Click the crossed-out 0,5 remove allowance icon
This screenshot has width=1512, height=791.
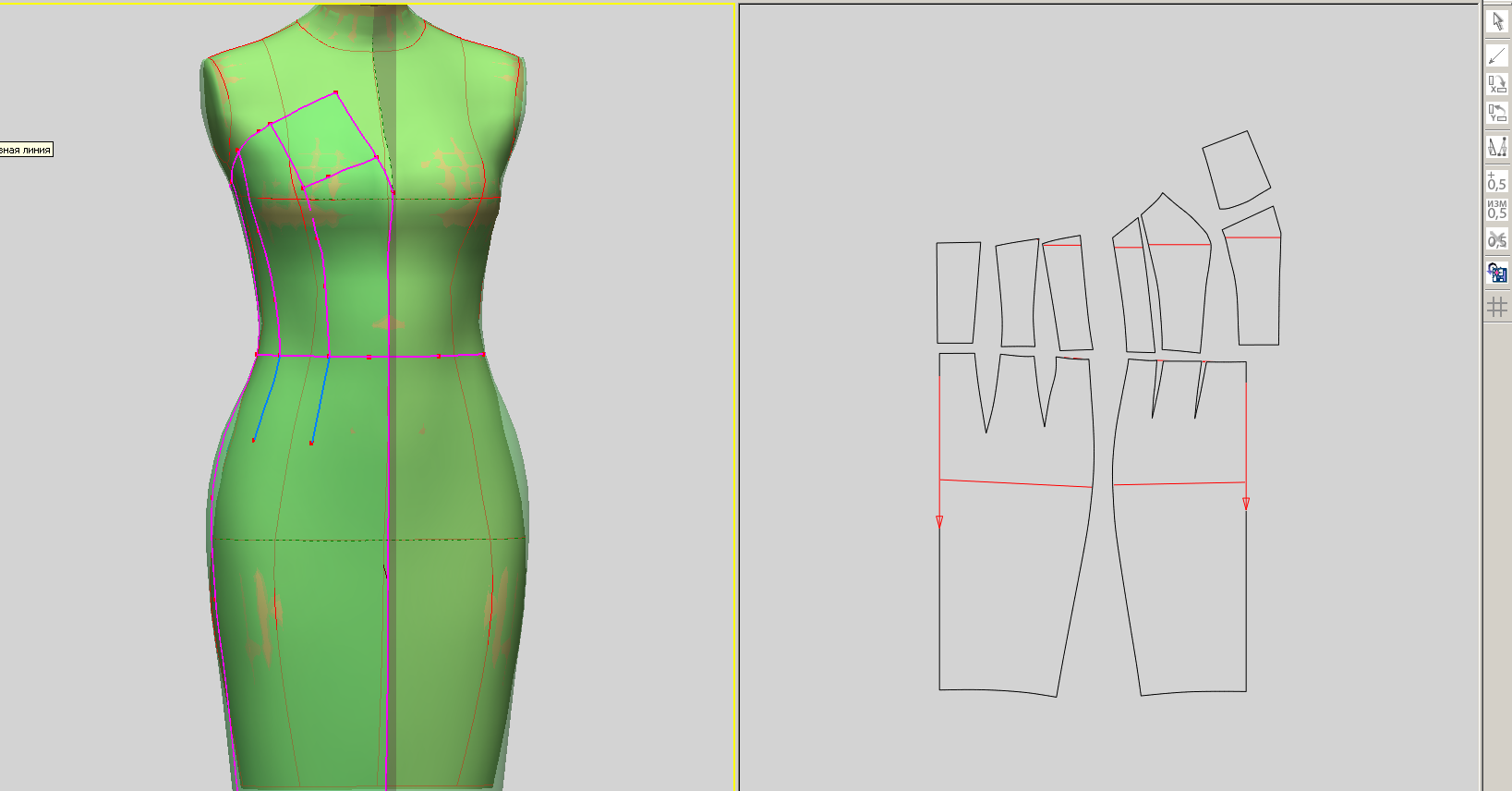[x=1497, y=238]
